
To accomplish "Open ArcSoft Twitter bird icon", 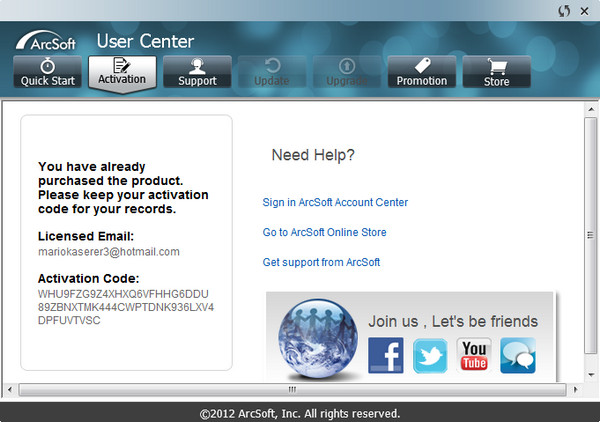I will click(x=430, y=355).
